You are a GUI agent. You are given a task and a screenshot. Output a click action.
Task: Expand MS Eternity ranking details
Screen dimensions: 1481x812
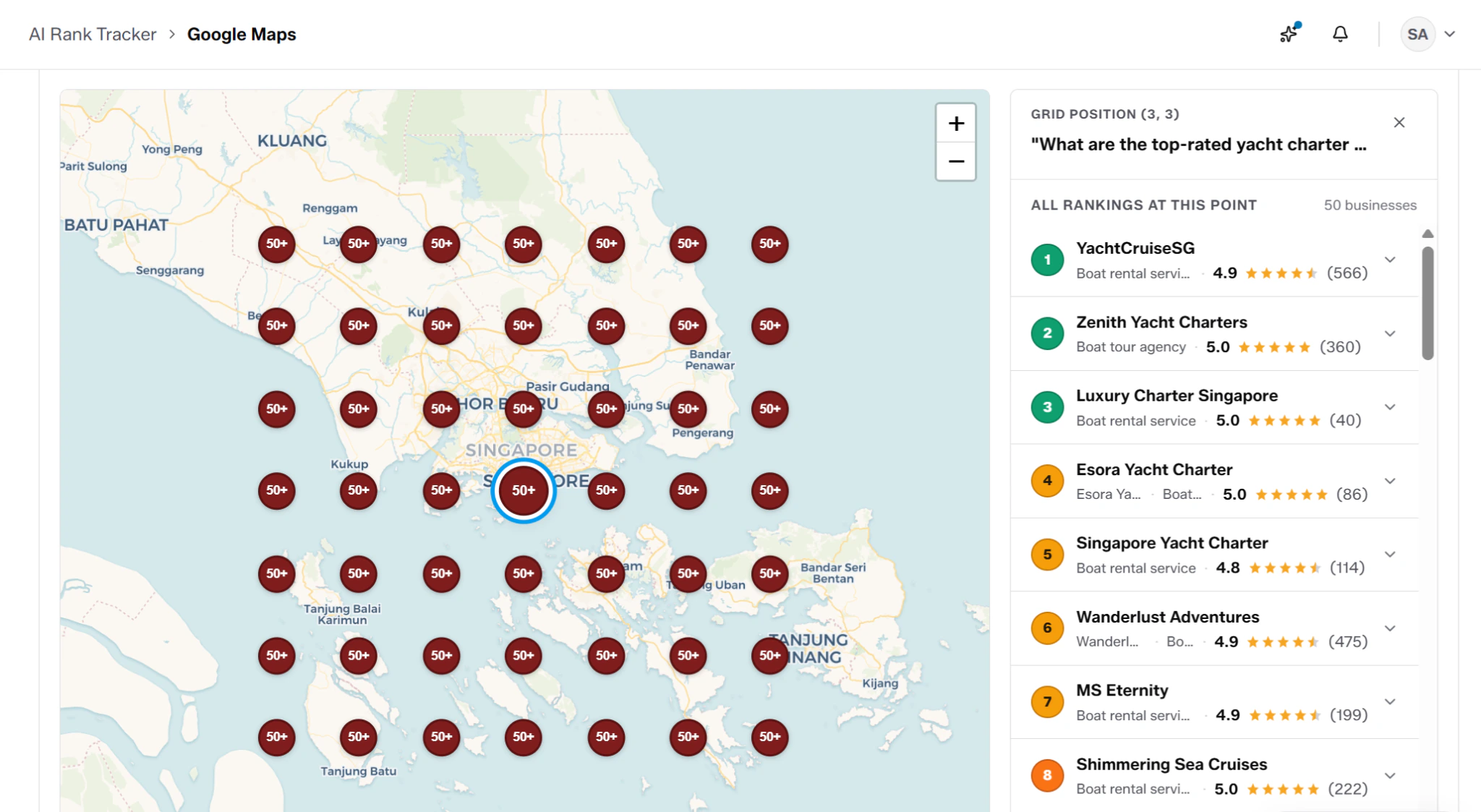1390,702
